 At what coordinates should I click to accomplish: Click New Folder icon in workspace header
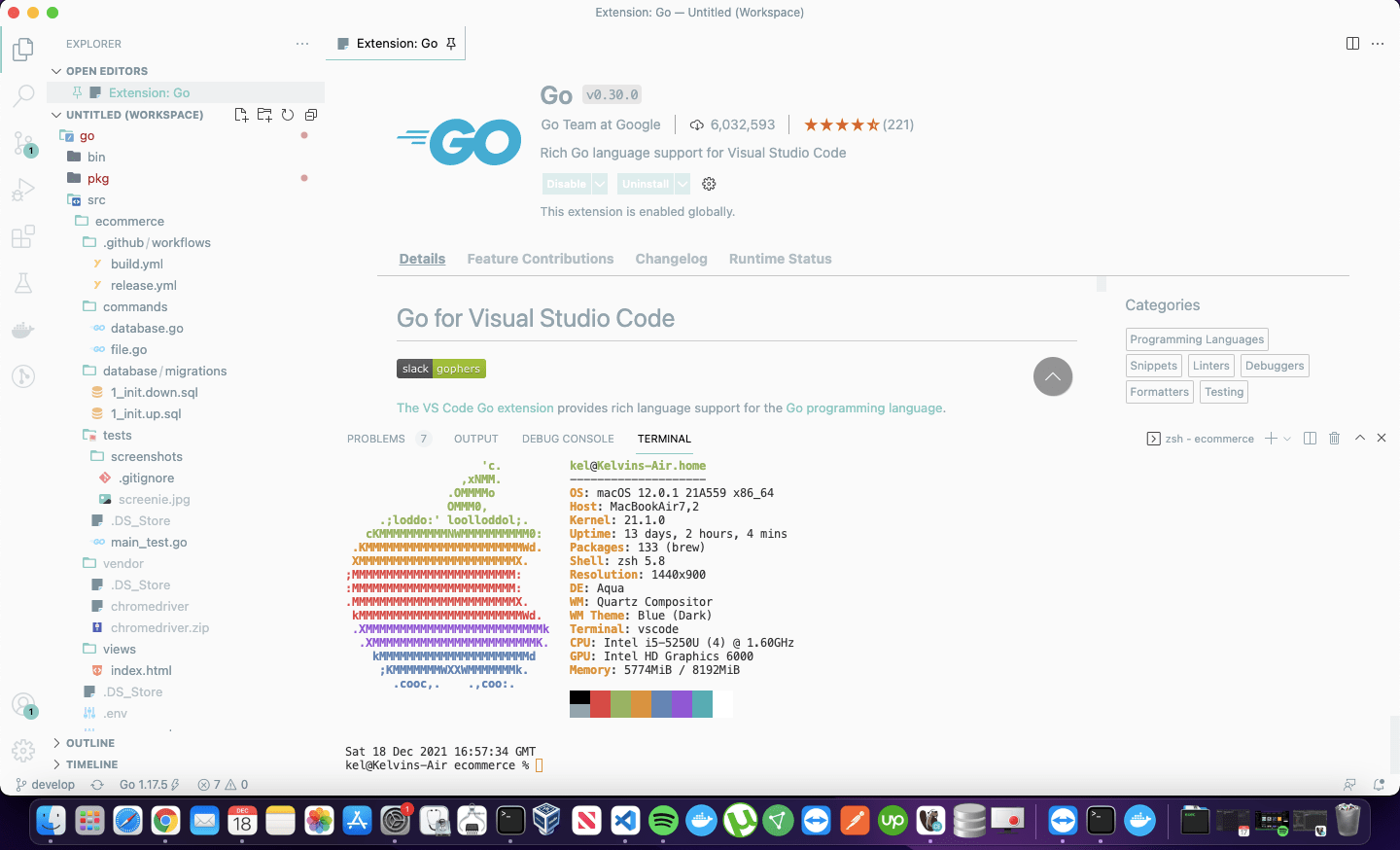pyautogui.click(x=264, y=115)
